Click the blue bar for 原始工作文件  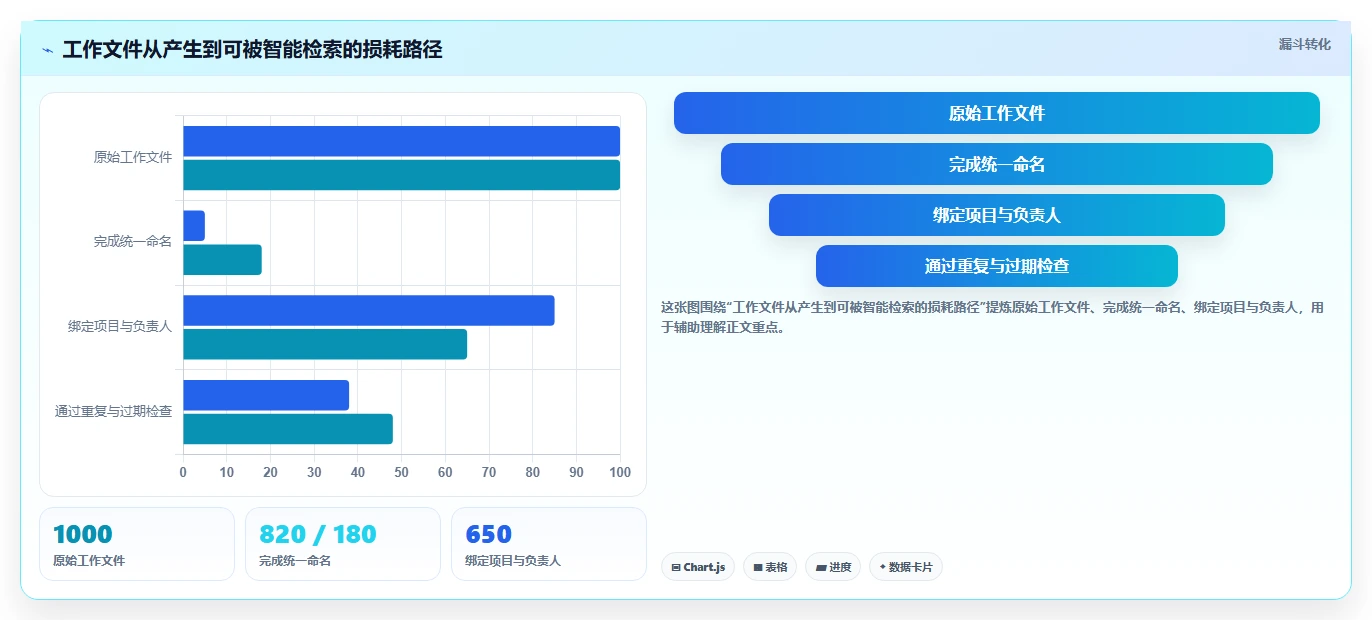coord(401,141)
